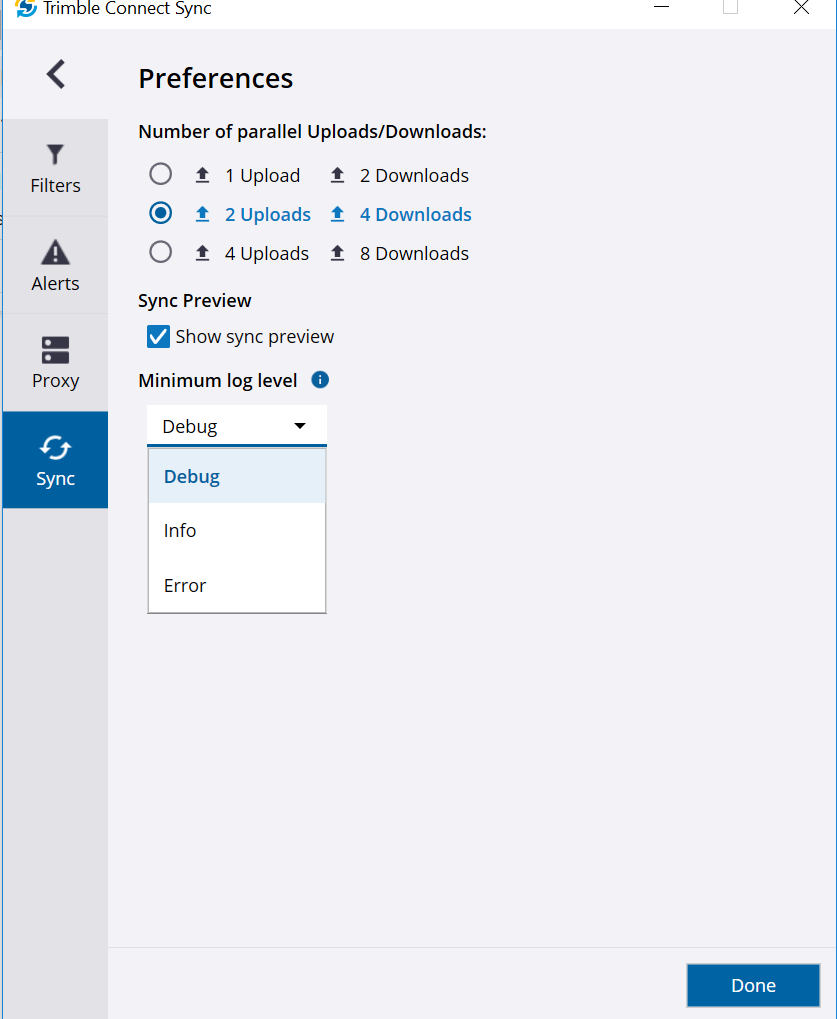Click the Show sync preview label

coord(255,337)
